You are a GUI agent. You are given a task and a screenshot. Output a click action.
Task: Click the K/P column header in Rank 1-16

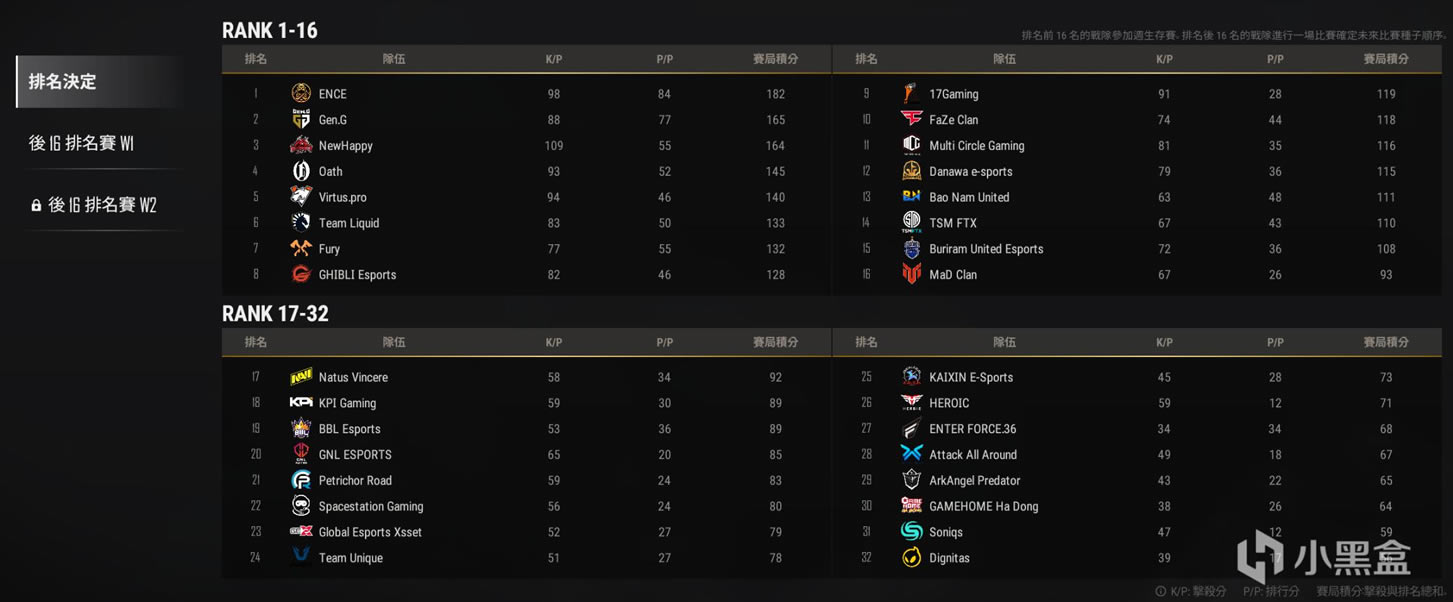tap(554, 59)
